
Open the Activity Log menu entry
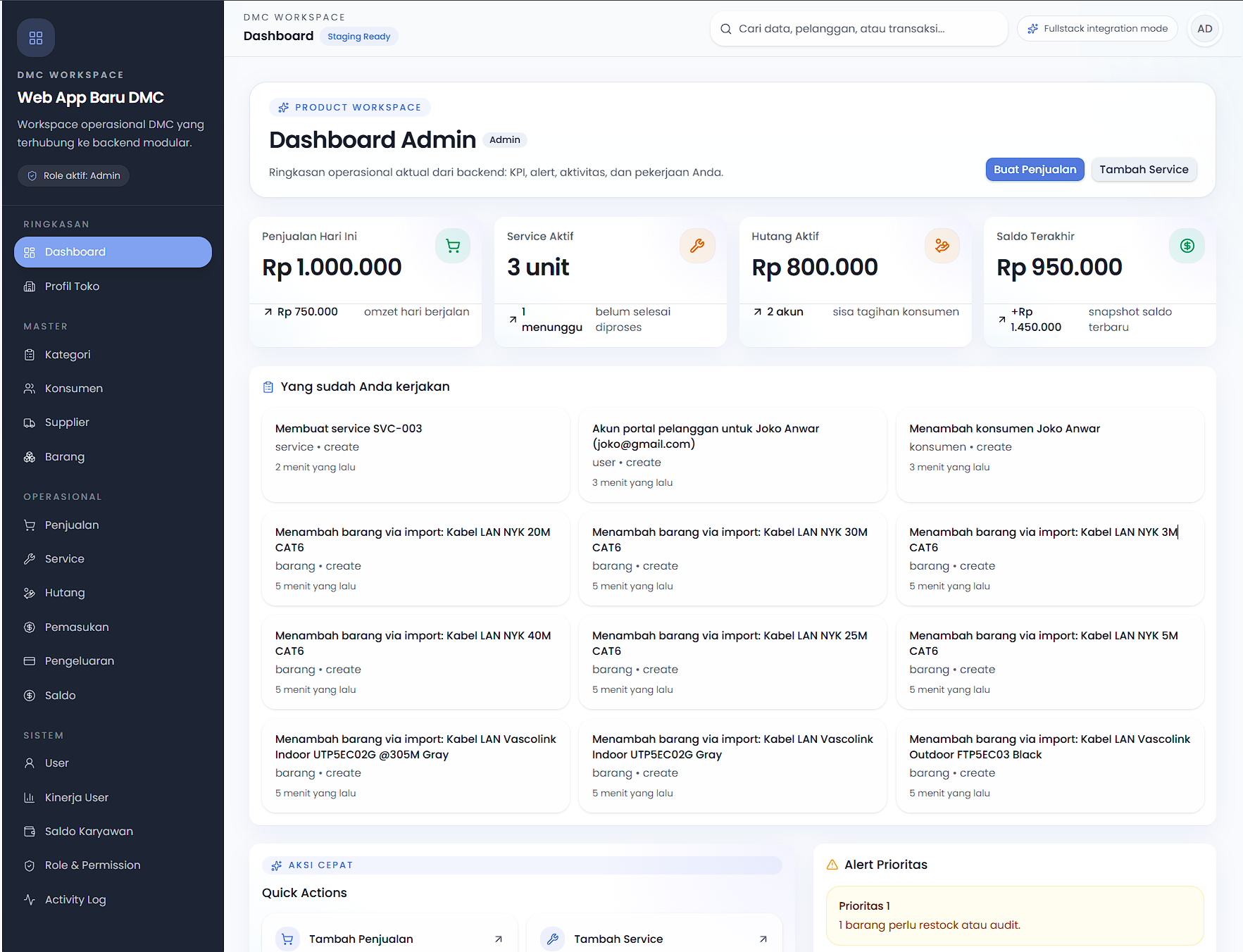coord(113,900)
